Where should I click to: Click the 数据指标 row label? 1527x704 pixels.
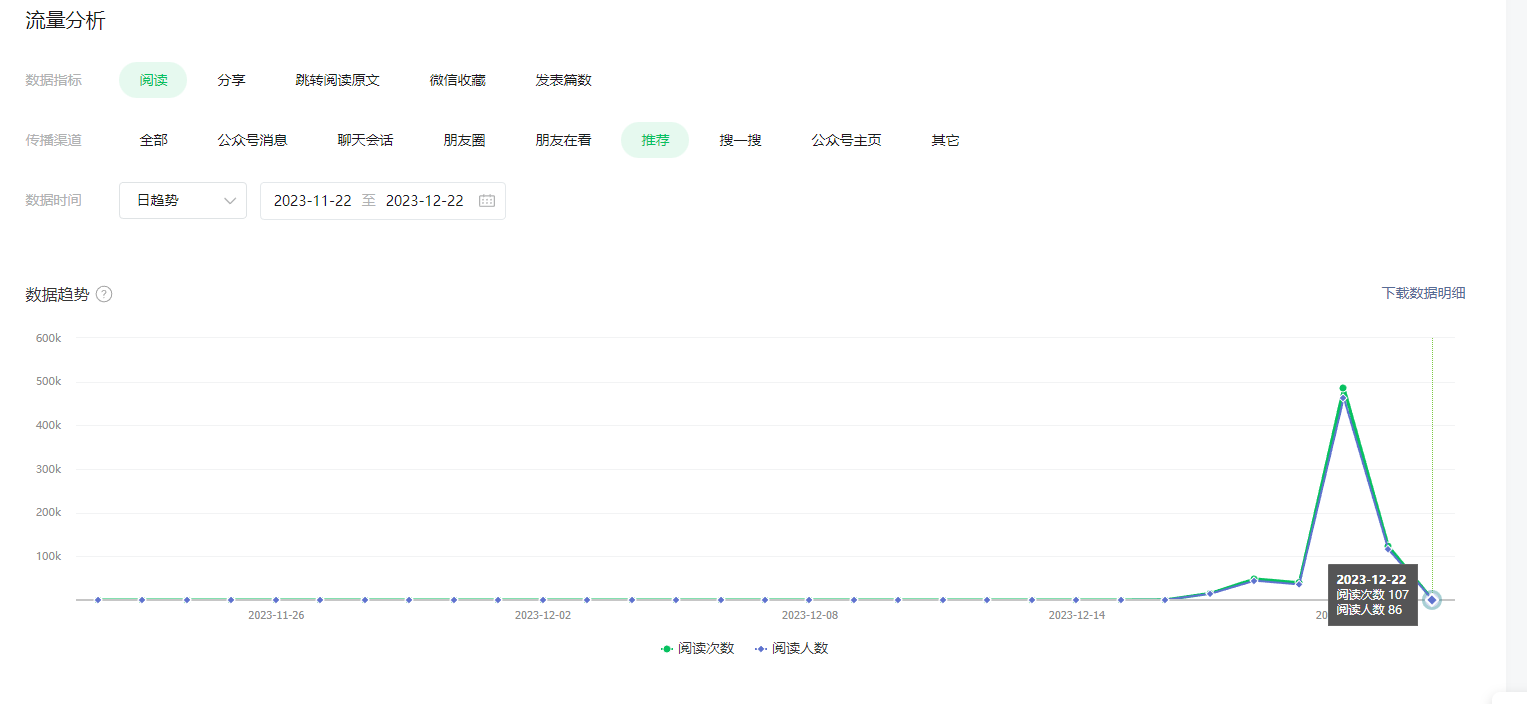click(53, 80)
